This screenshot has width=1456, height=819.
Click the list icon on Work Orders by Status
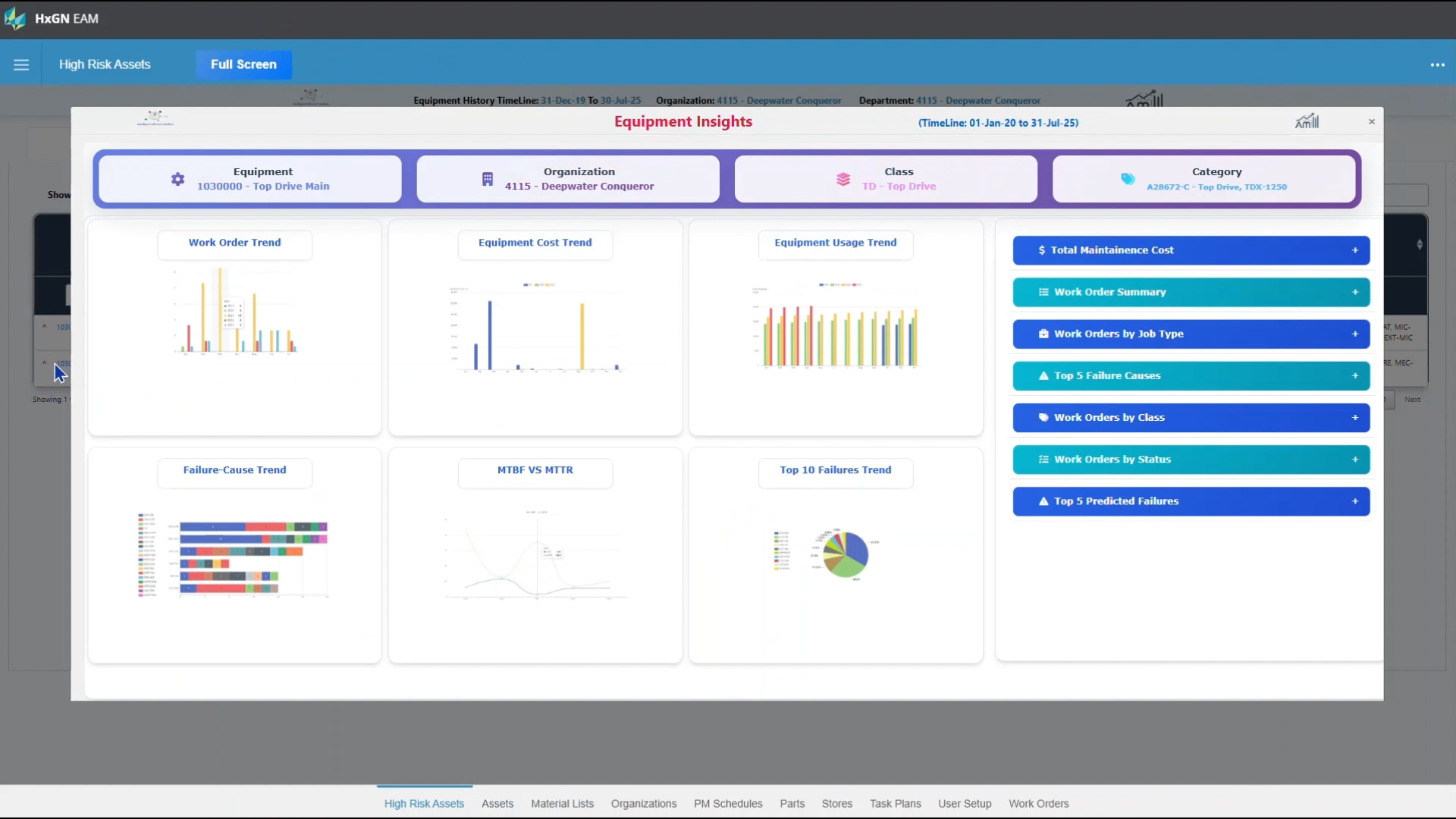pyautogui.click(x=1043, y=459)
